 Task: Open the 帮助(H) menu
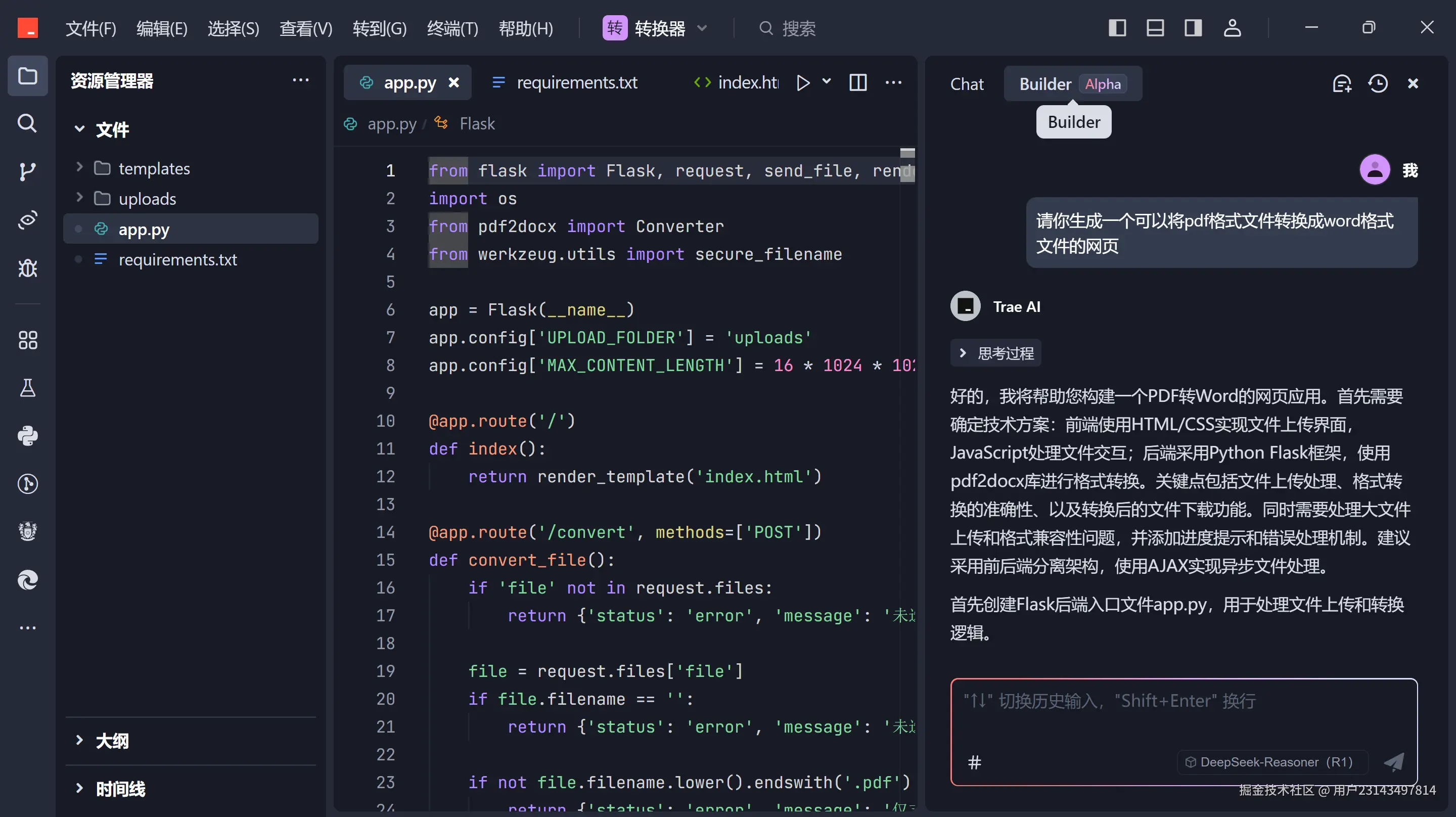[x=526, y=28]
